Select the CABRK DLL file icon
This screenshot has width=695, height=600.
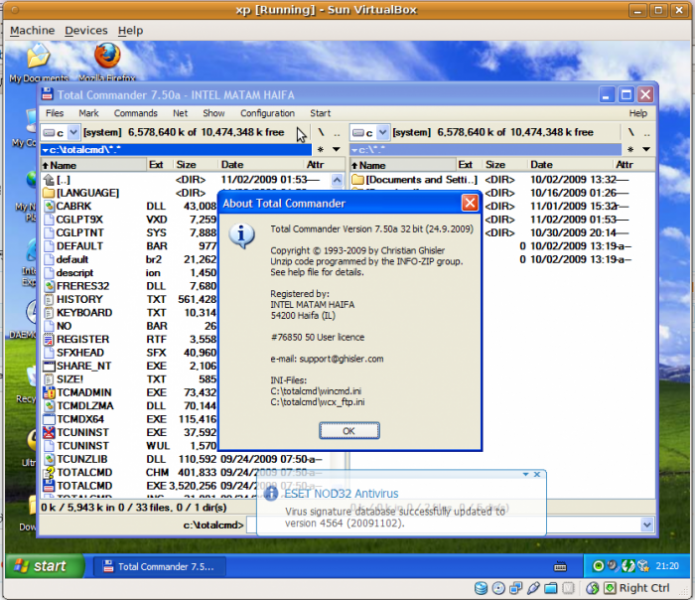[49, 206]
